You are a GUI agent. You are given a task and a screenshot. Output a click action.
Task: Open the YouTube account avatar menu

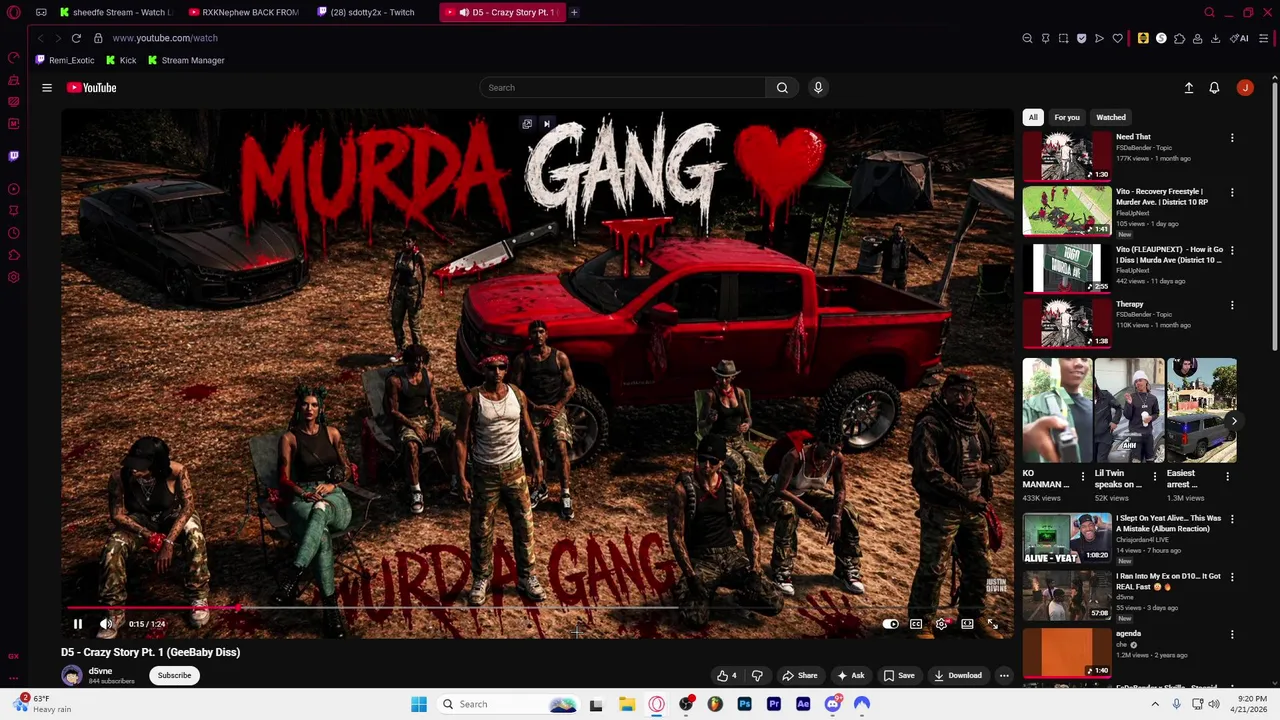point(1245,88)
